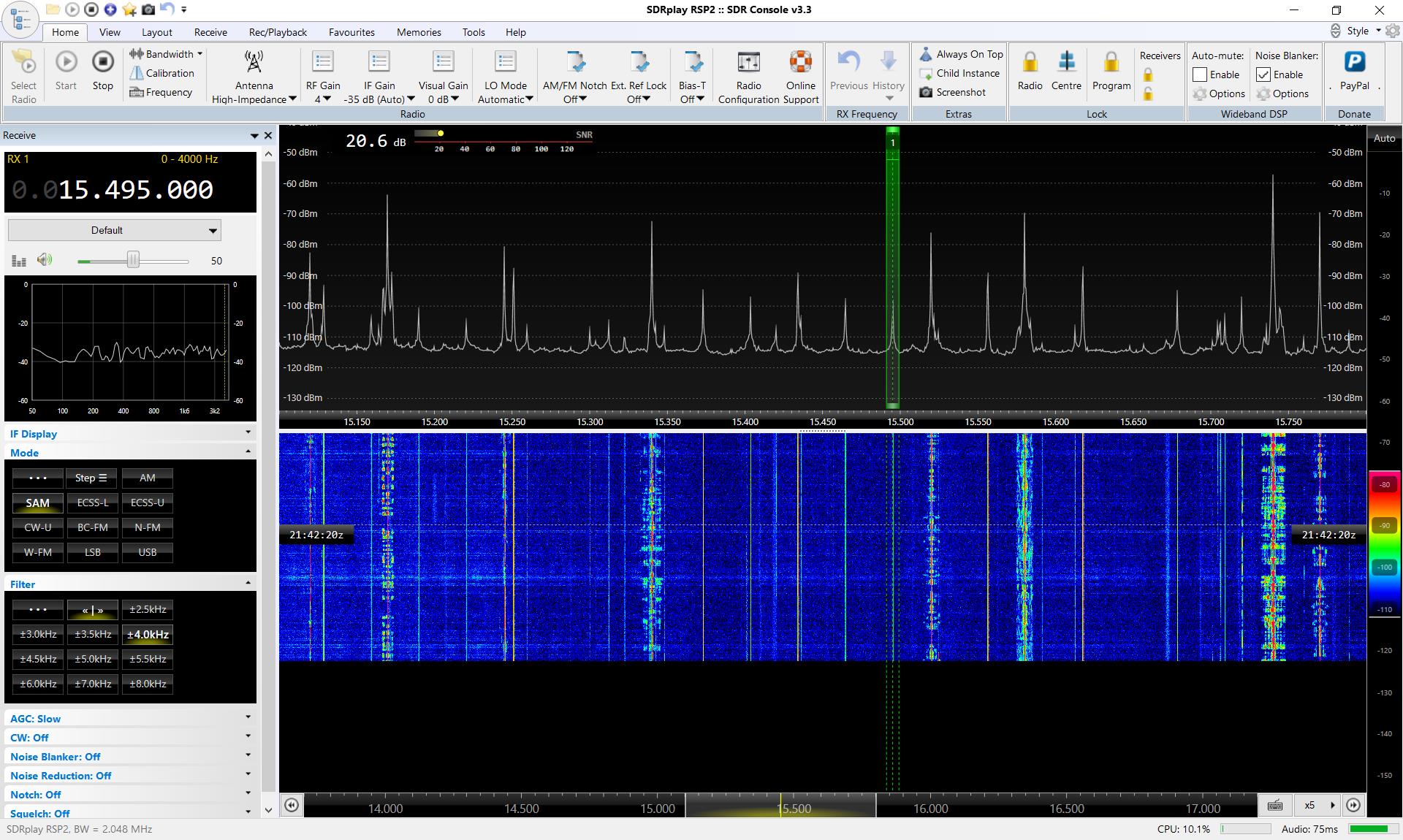Take a Screenshot with camera icon
The image size is (1403, 840).
[927, 92]
